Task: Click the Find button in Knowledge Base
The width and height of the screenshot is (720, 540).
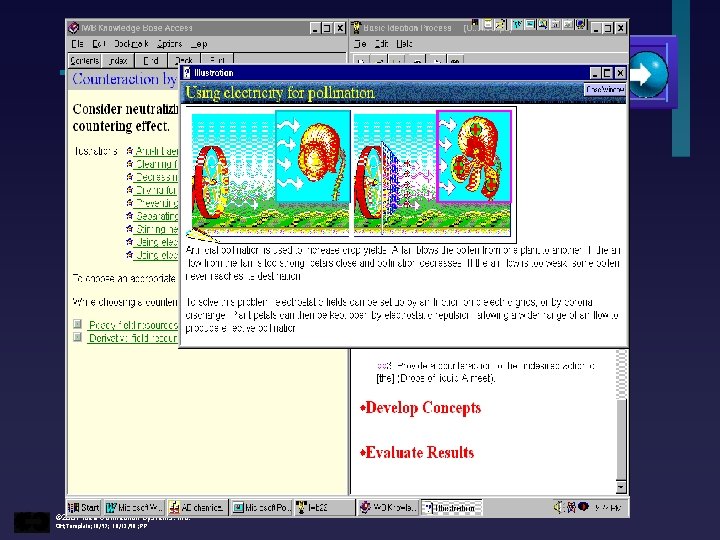Action: coord(151,61)
